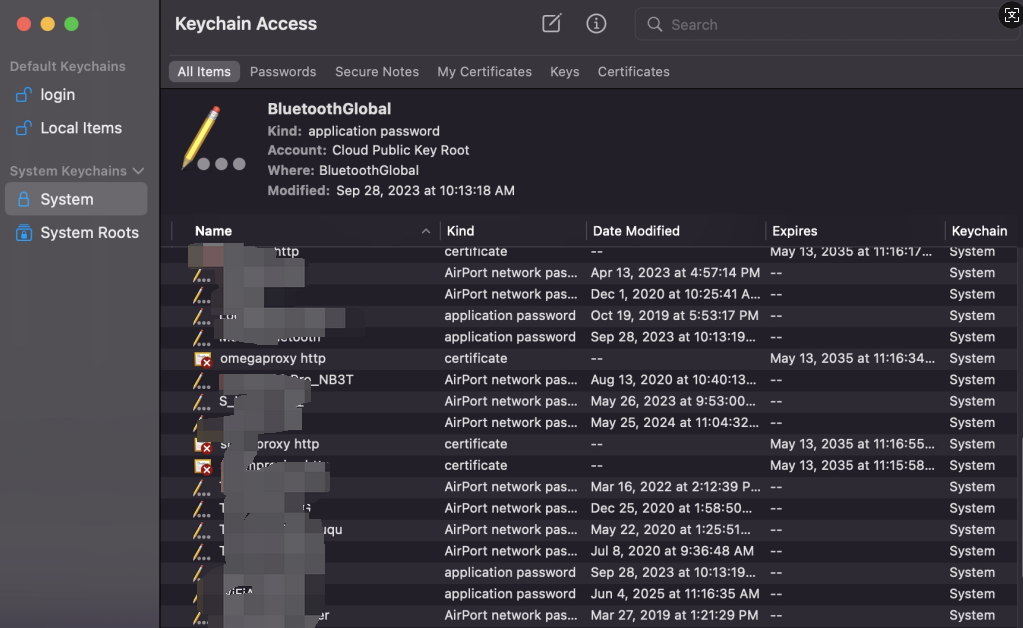The height and width of the screenshot is (628, 1023).
Task: Open the Secure Notes tab
Action: pos(377,72)
